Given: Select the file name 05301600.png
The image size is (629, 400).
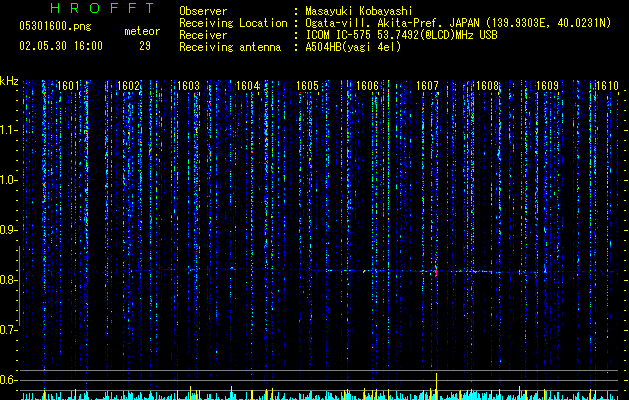Looking at the screenshot, I should (55, 27).
